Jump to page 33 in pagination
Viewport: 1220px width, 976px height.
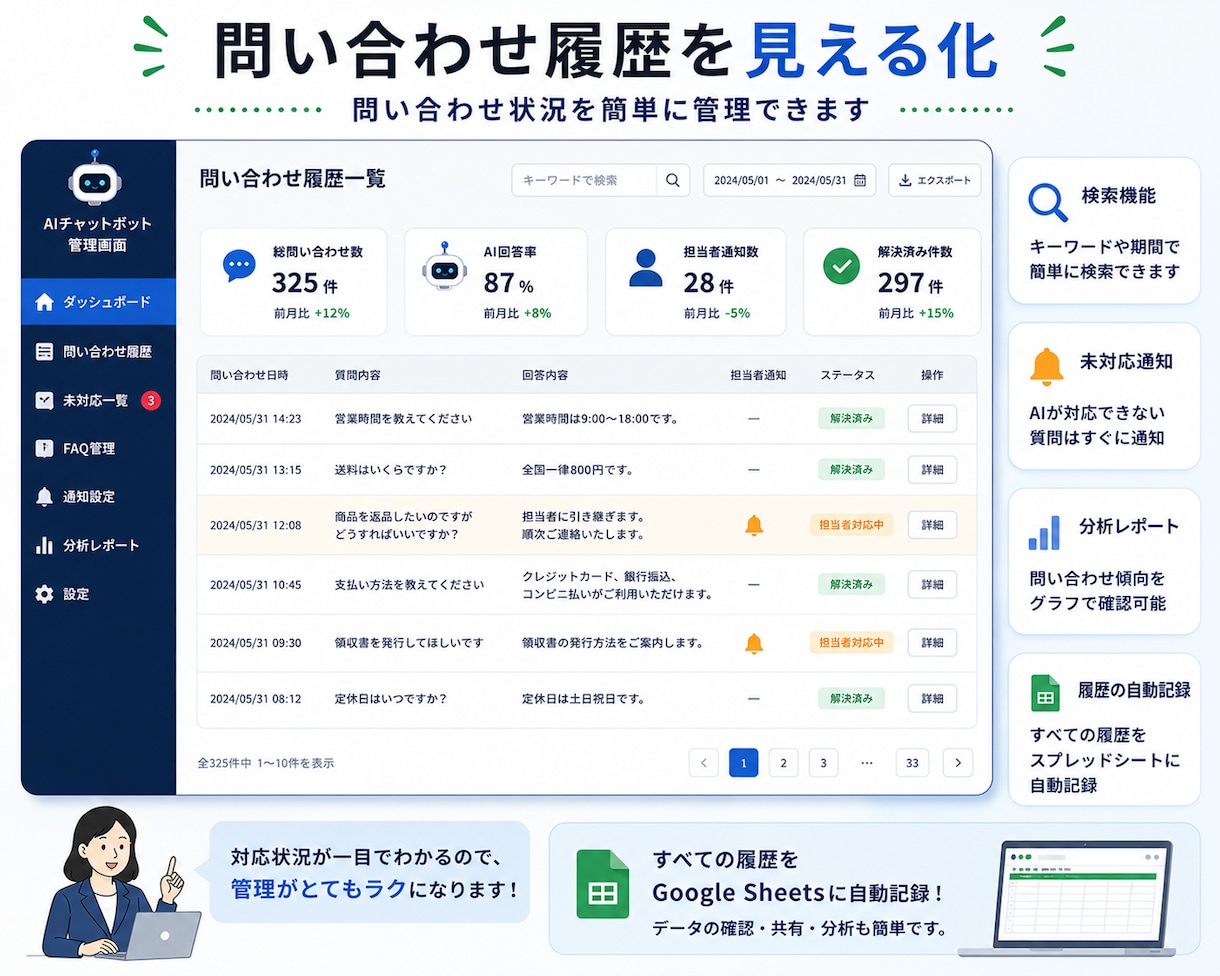(912, 763)
